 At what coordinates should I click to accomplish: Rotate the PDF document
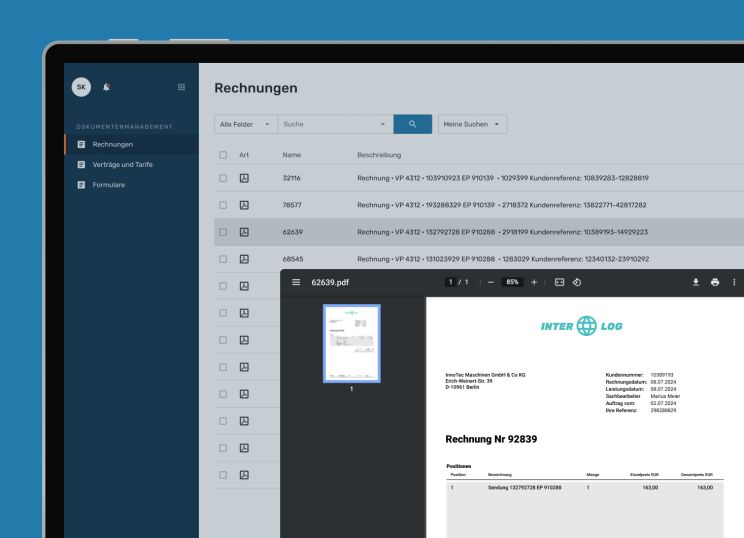click(x=577, y=282)
